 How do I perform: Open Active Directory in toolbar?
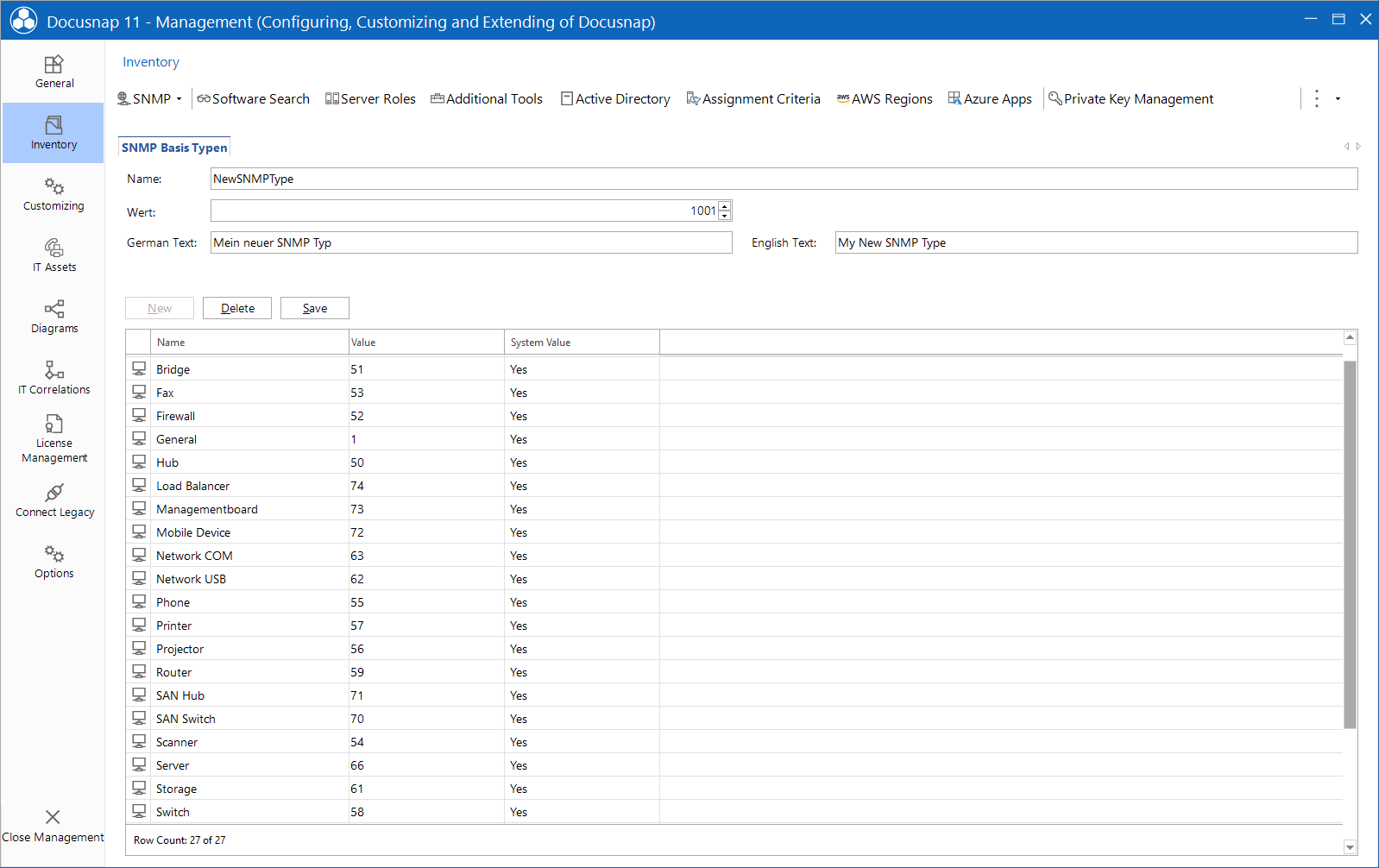[x=615, y=99]
